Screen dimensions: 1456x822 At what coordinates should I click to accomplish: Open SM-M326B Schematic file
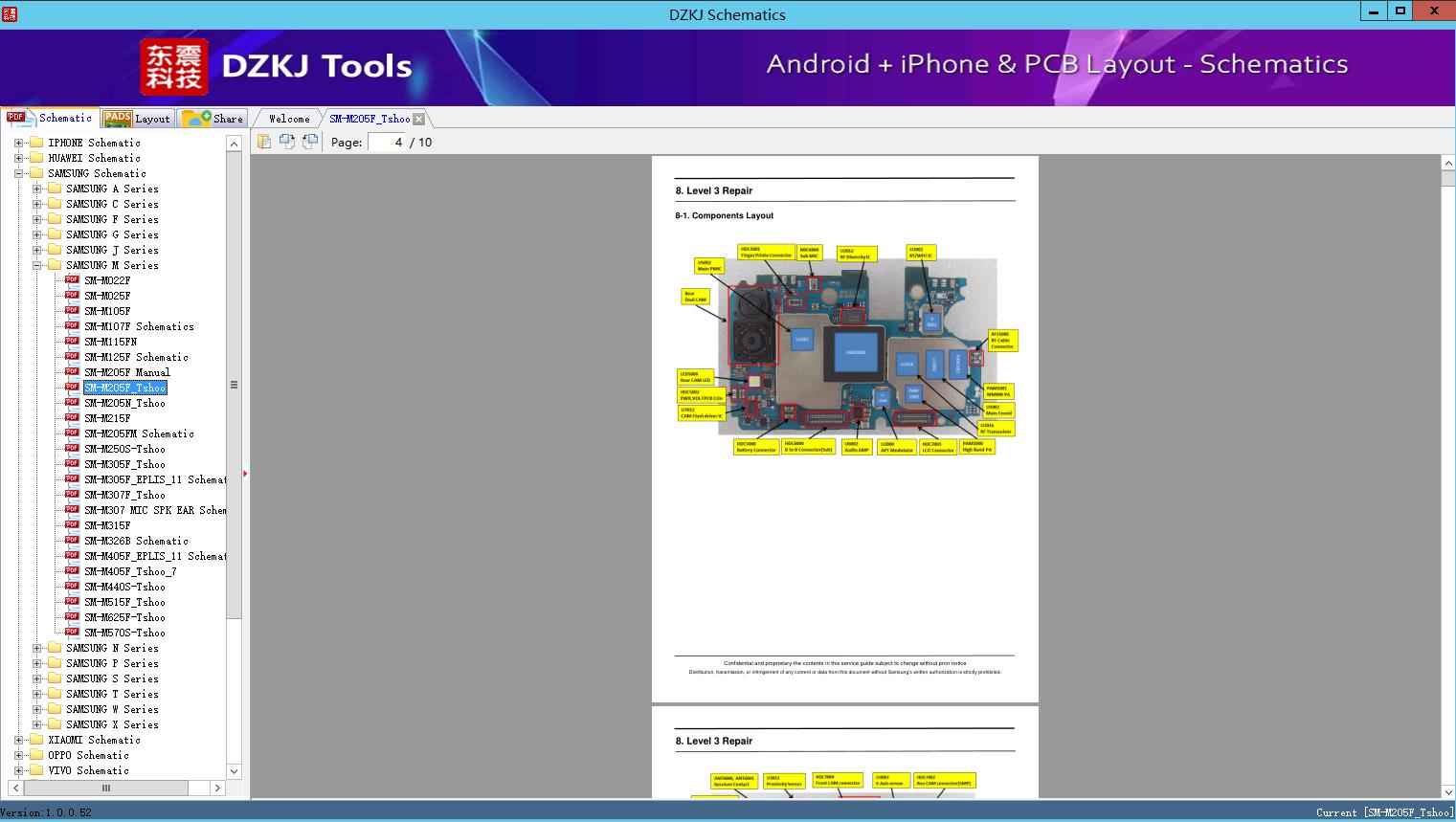[136, 541]
